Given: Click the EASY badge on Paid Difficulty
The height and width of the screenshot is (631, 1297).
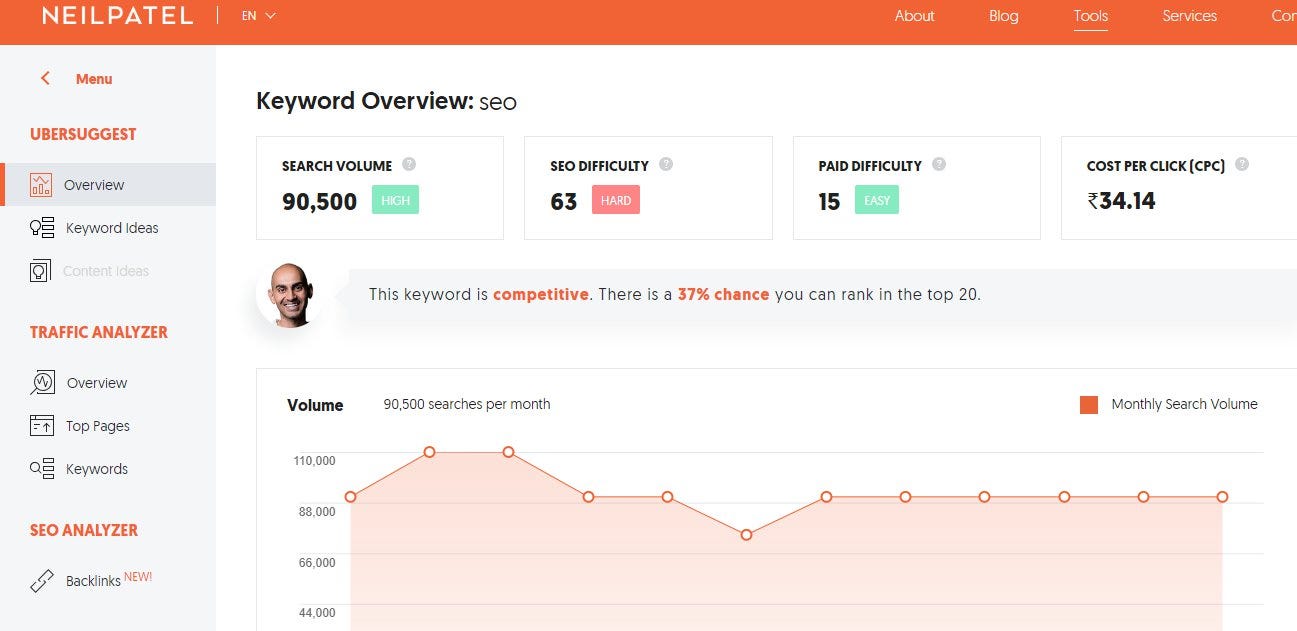Looking at the screenshot, I should pyautogui.click(x=877, y=200).
